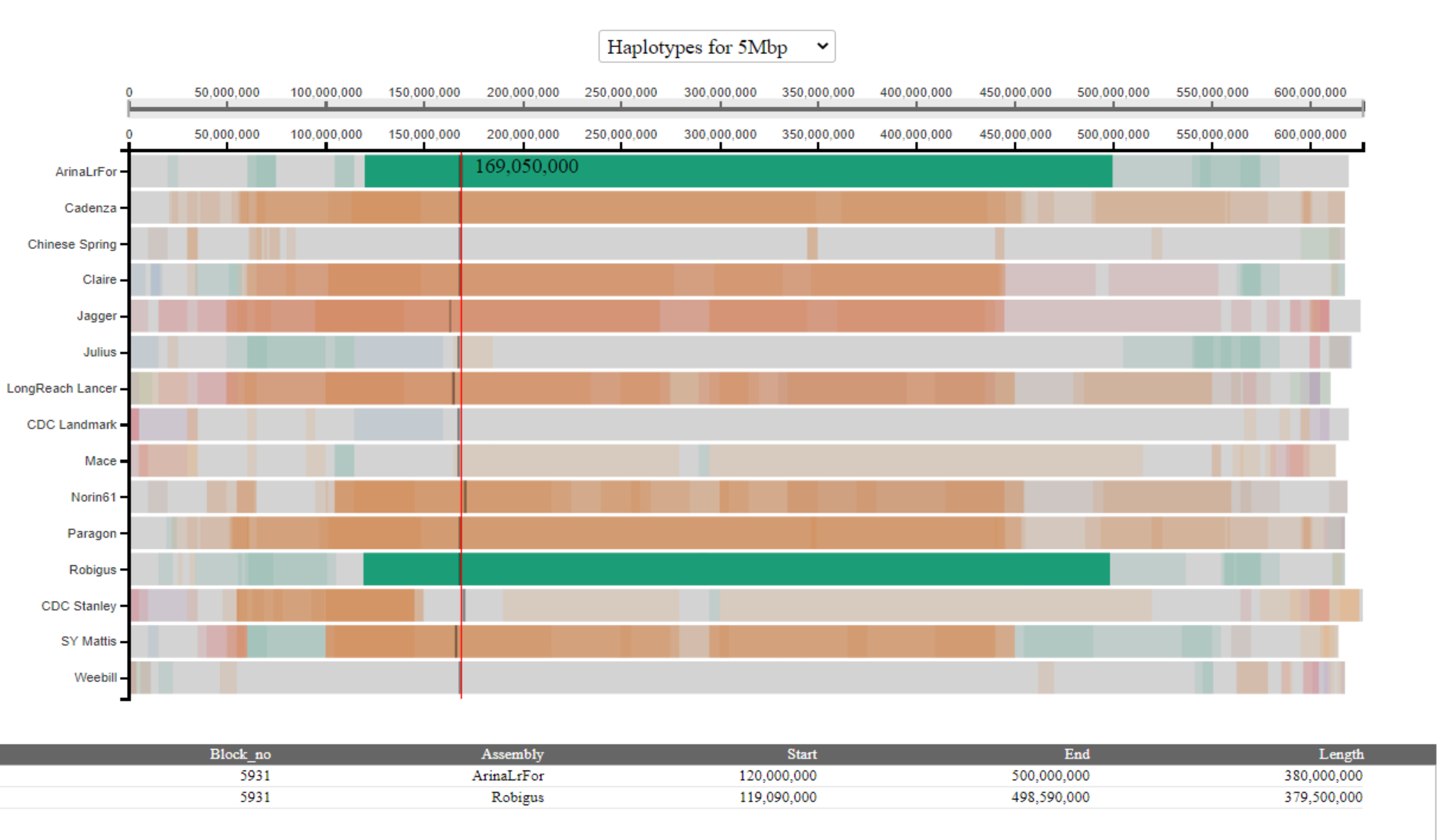Click End value 498,590,000
The height and width of the screenshot is (840, 1447).
coord(1050,797)
